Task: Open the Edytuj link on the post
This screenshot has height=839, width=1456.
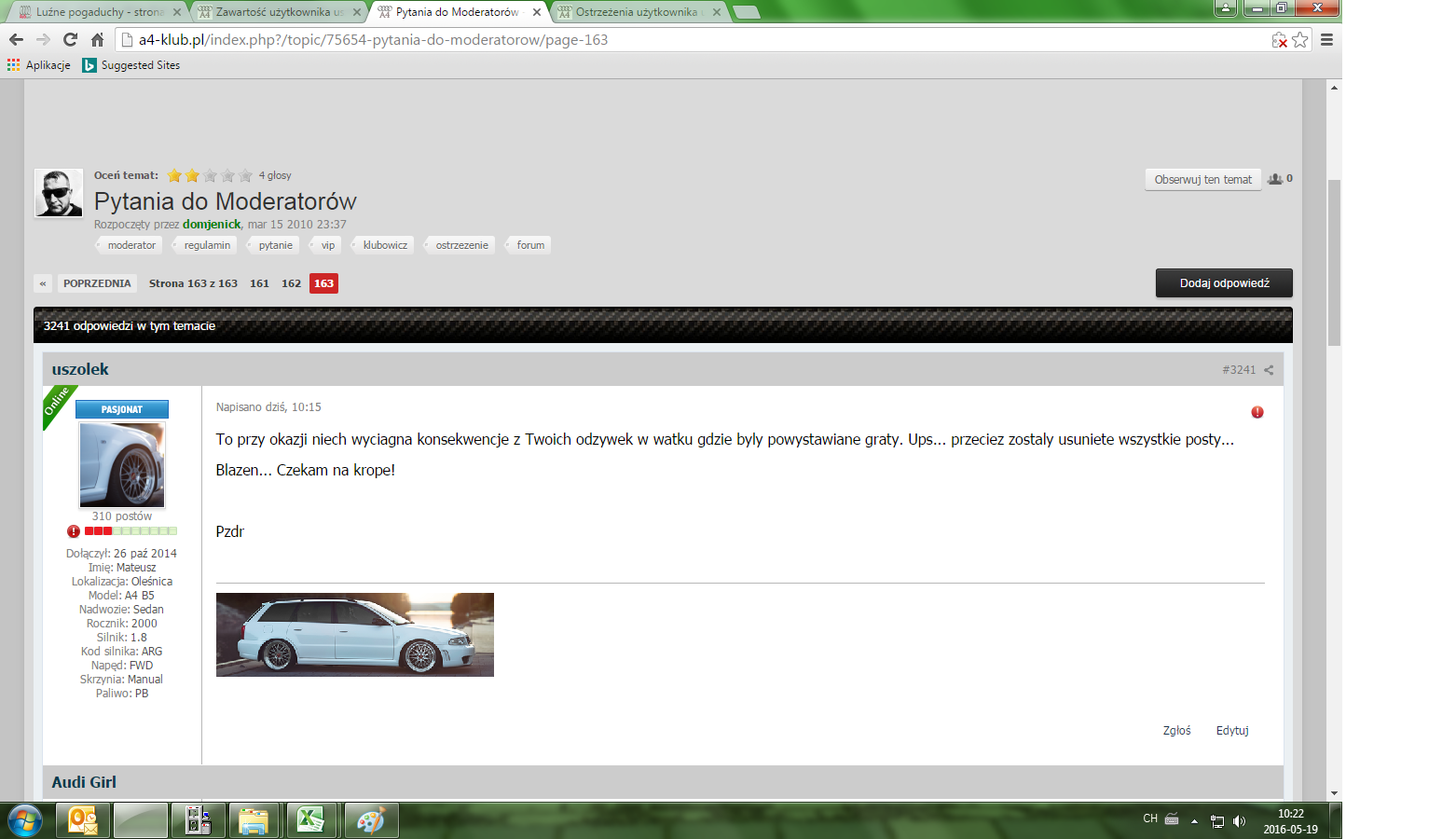Action: pyautogui.click(x=1231, y=731)
